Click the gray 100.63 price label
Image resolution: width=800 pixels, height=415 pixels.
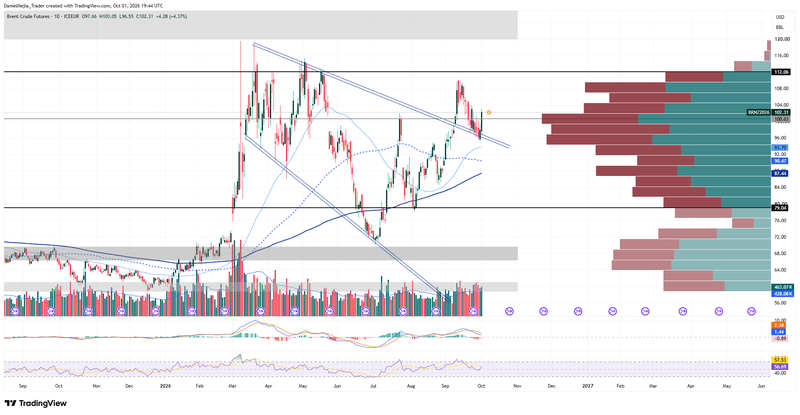(x=781, y=119)
